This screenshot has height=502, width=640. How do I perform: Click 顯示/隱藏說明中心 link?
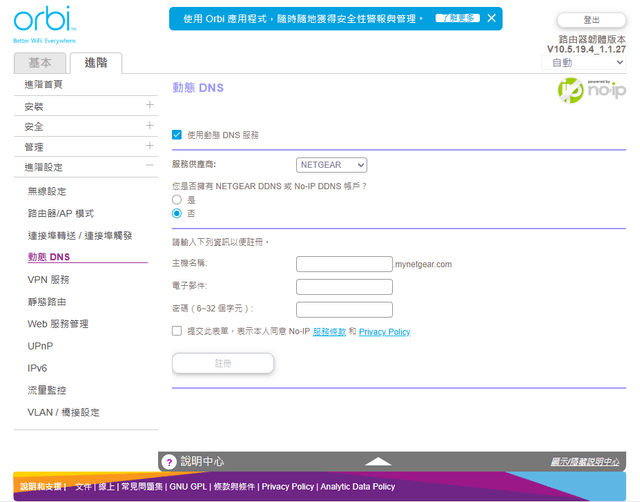(584, 462)
